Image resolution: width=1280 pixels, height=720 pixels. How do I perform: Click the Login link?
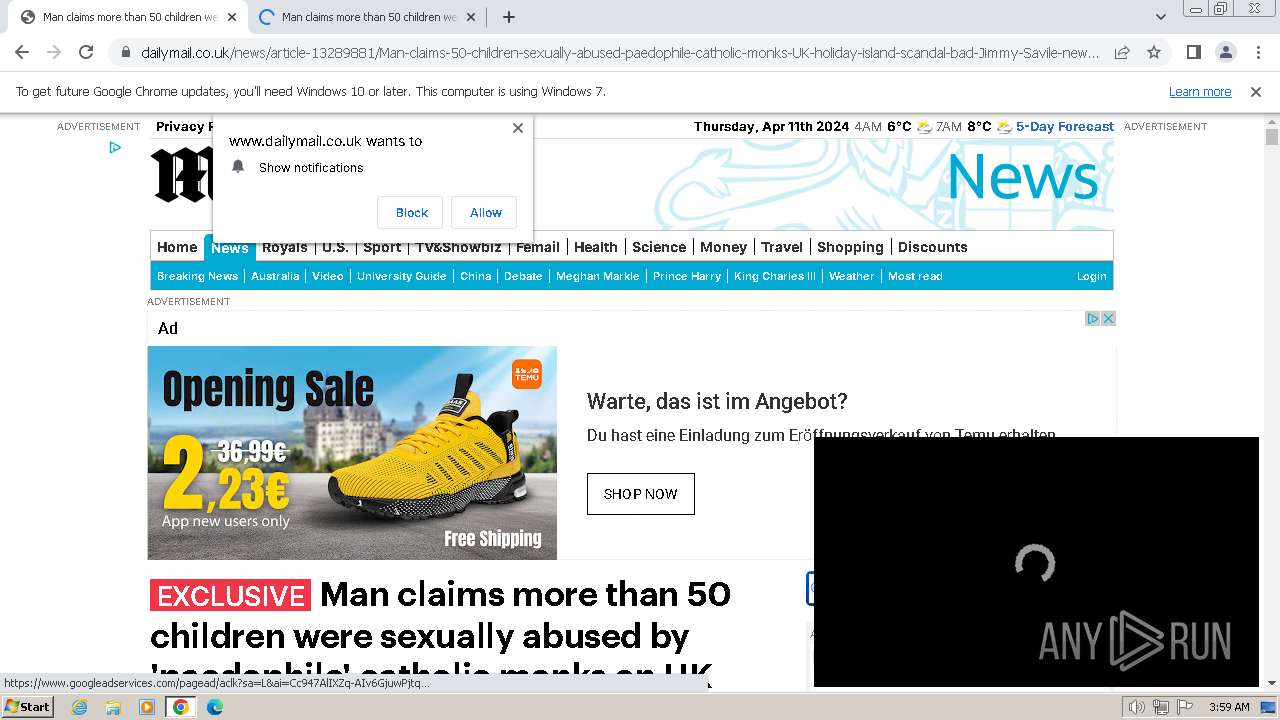click(x=1091, y=276)
